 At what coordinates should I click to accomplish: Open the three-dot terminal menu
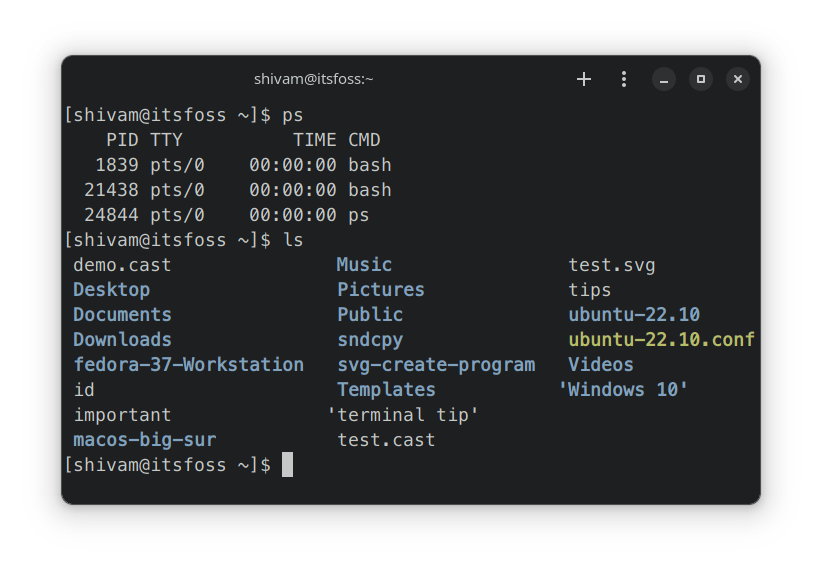[624, 79]
